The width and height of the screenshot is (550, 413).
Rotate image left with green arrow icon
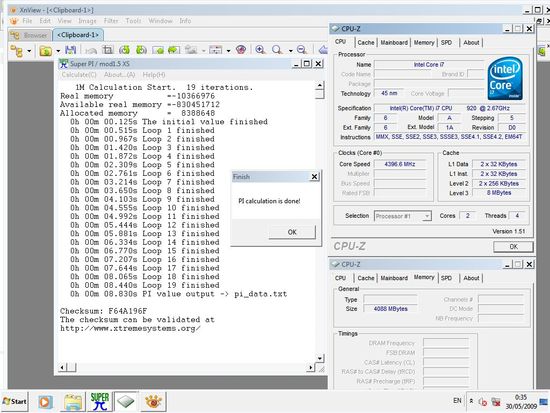tap(124, 50)
